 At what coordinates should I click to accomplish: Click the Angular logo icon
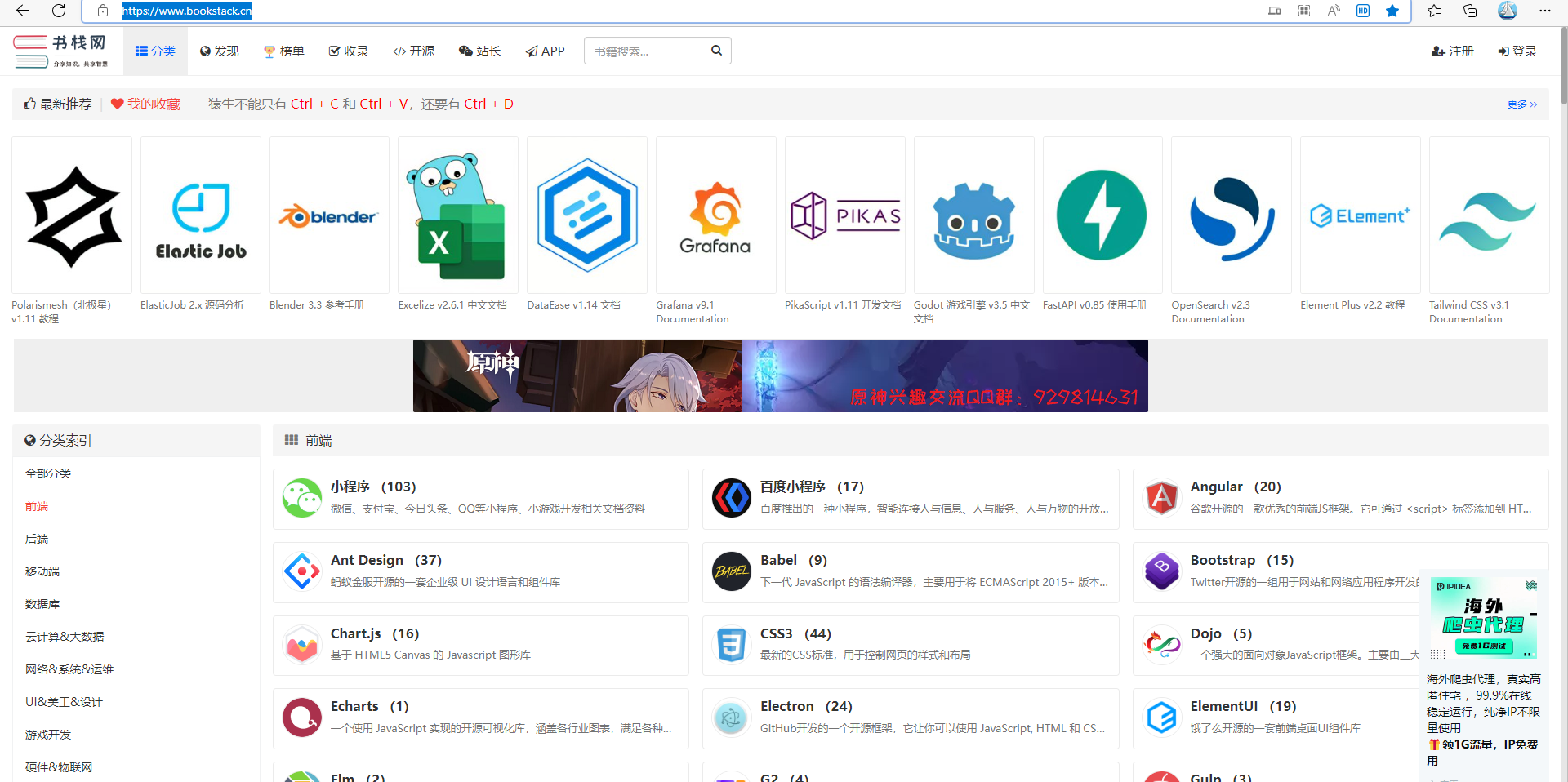1161,498
